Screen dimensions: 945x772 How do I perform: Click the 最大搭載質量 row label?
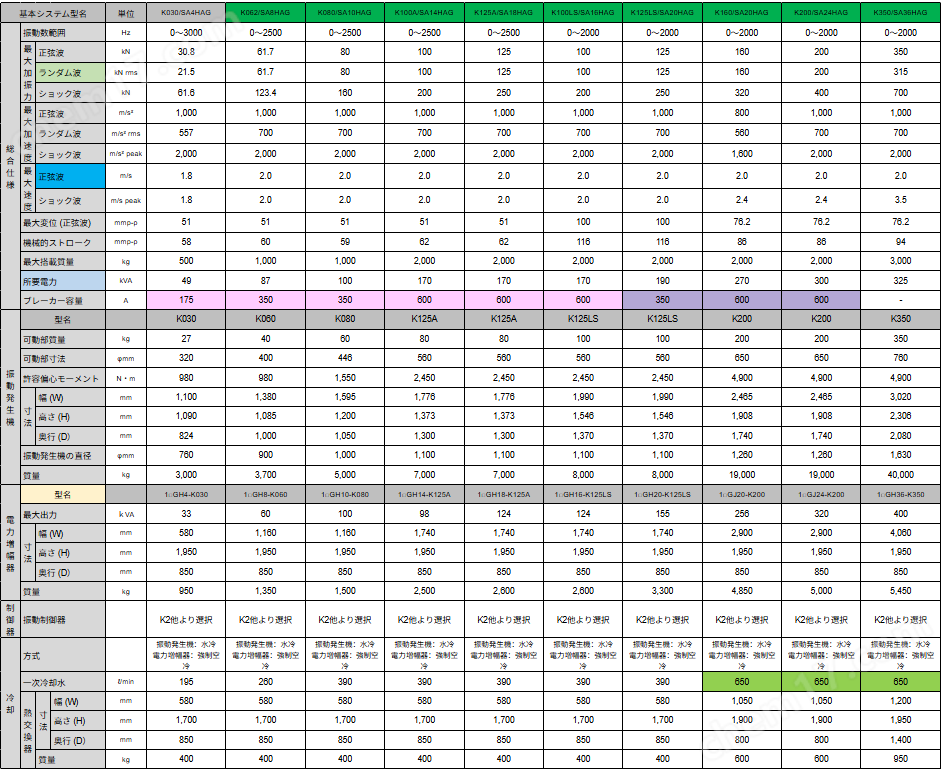coord(63,262)
